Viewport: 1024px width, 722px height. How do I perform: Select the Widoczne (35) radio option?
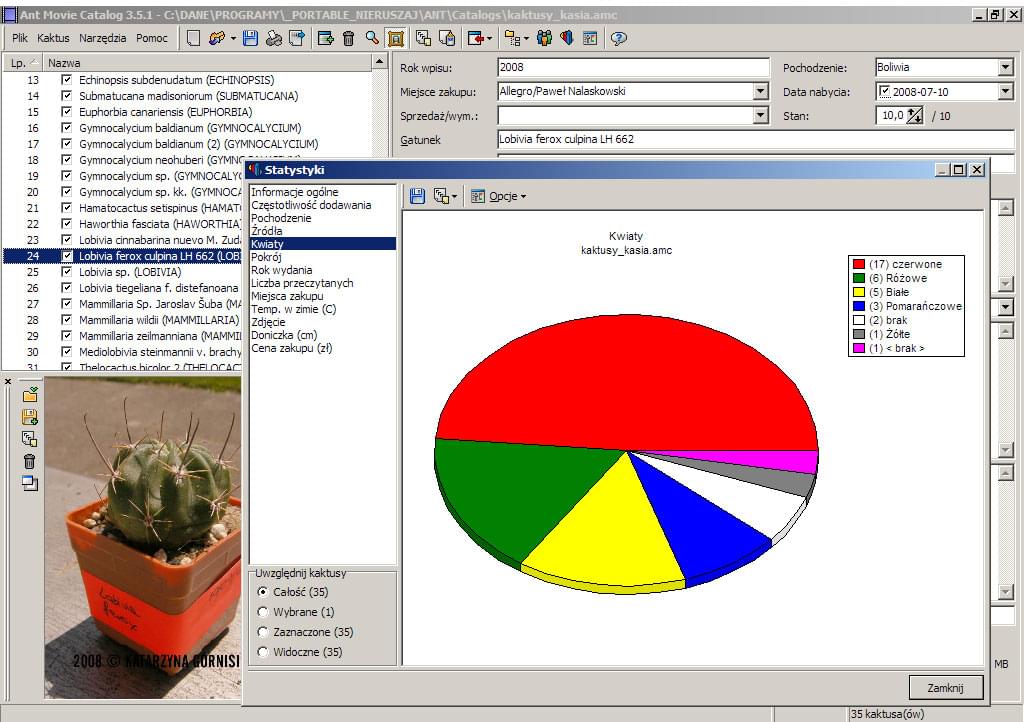tap(263, 652)
